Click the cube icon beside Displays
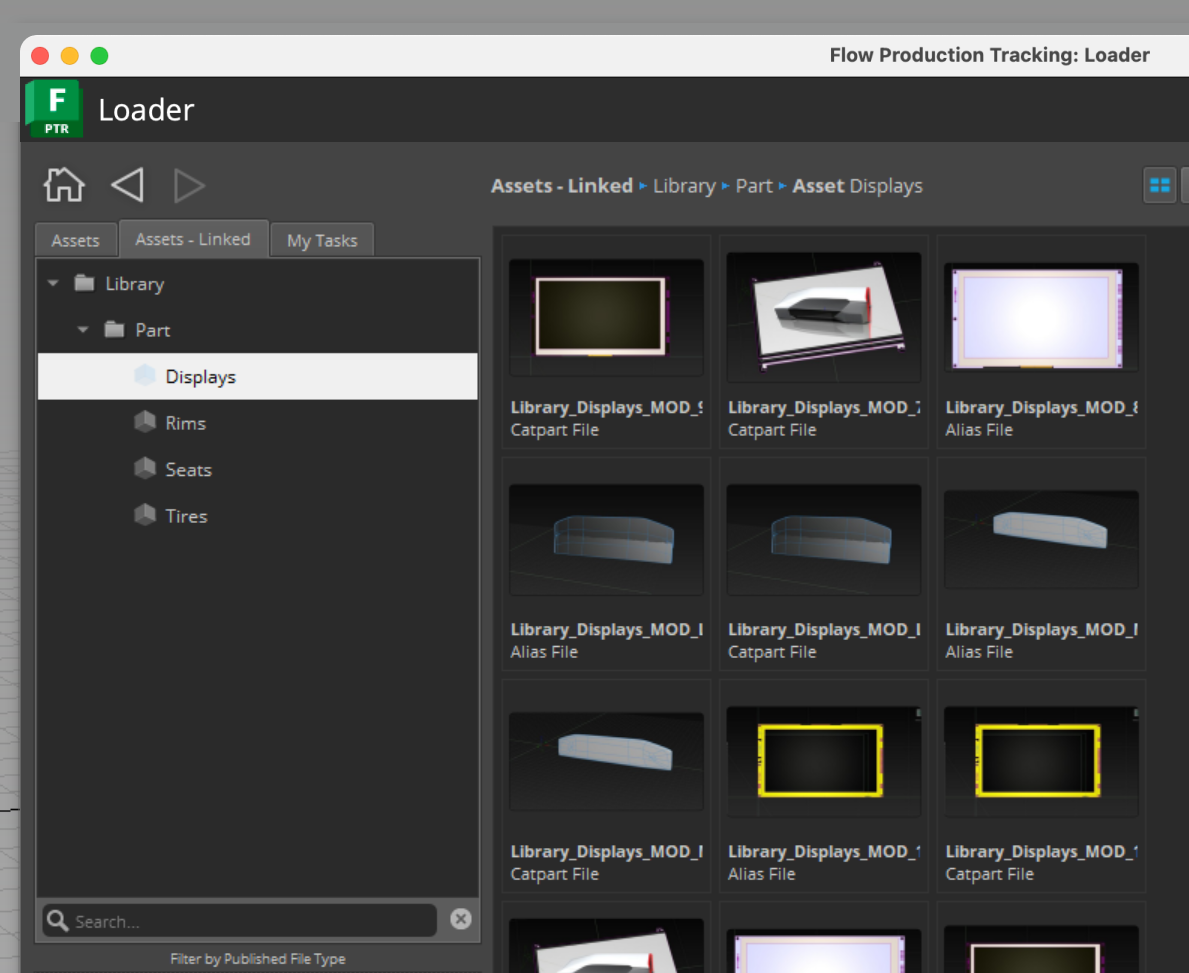This screenshot has height=973, width=1189. pos(145,375)
